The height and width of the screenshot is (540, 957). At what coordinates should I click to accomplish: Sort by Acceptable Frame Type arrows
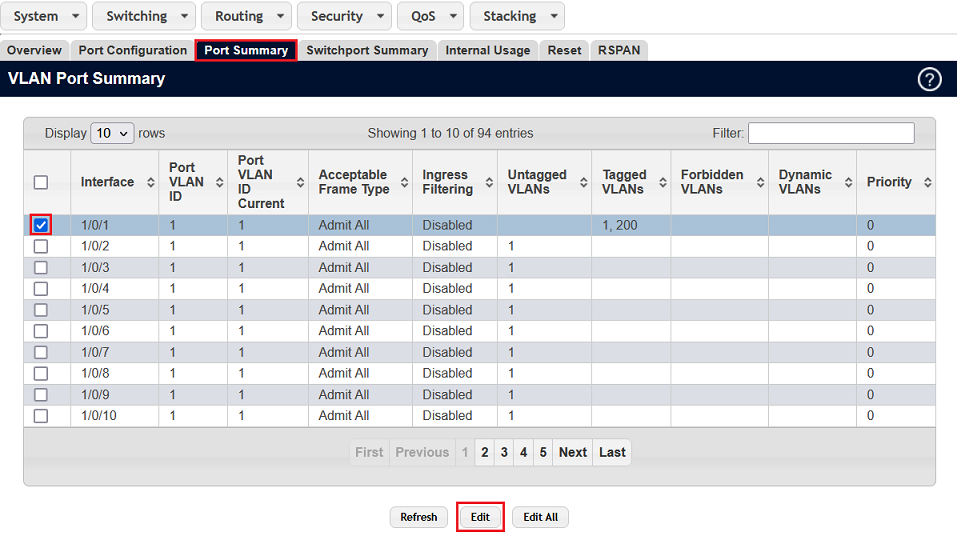pyautogui.click(x=405, y=182)
